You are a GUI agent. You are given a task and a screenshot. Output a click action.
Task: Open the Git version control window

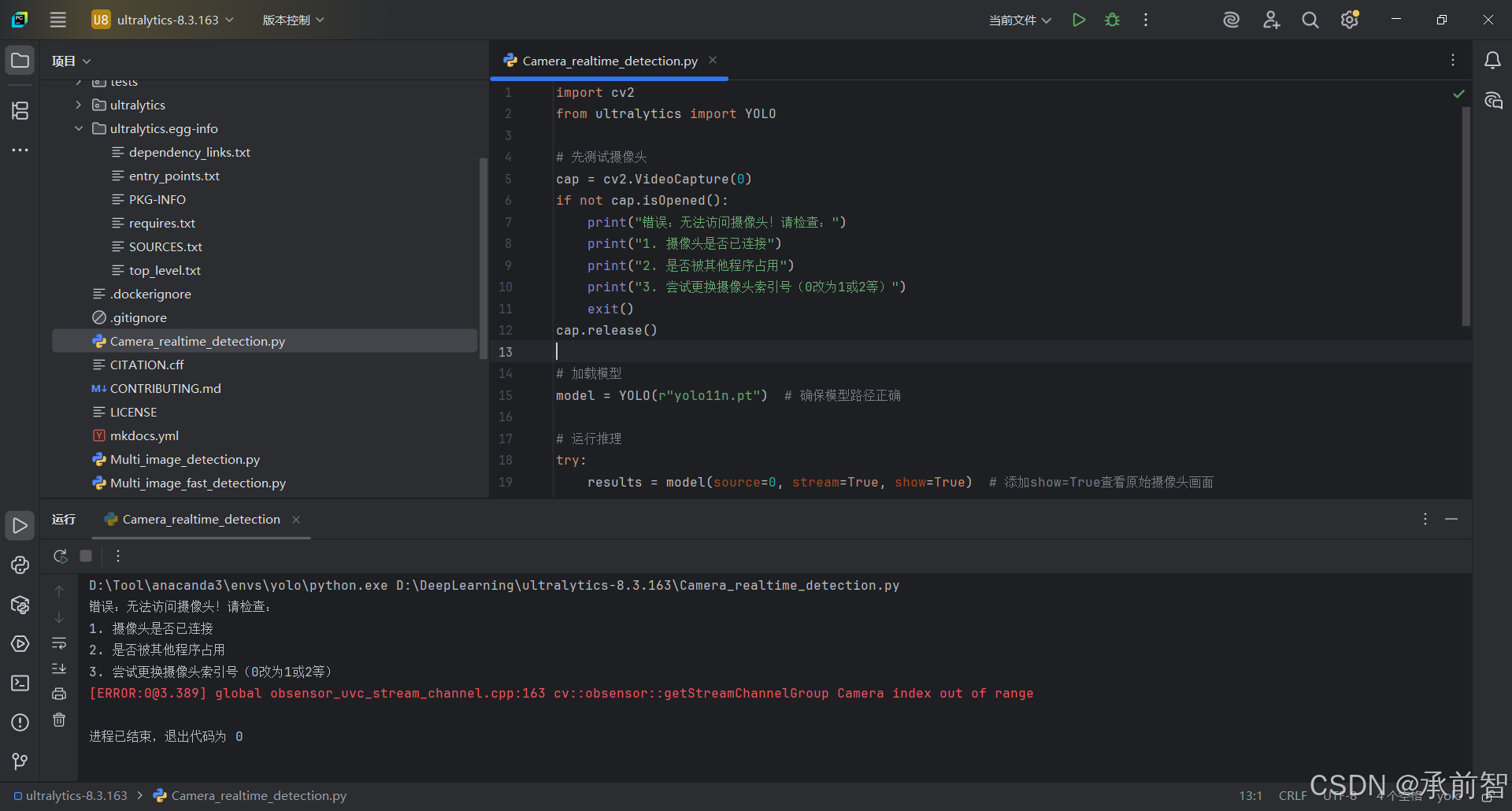pyautogui.click(x=20, y=761)
